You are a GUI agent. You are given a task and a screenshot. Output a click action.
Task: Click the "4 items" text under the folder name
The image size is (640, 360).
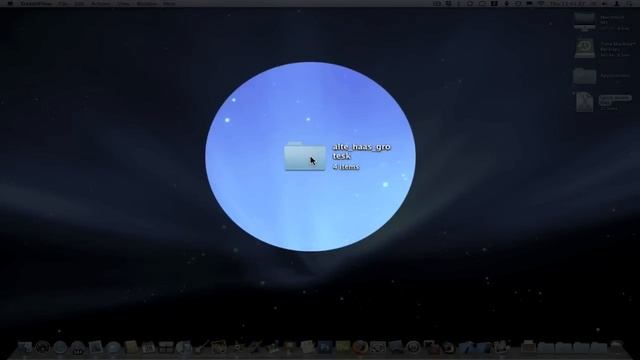pos(346,167)
